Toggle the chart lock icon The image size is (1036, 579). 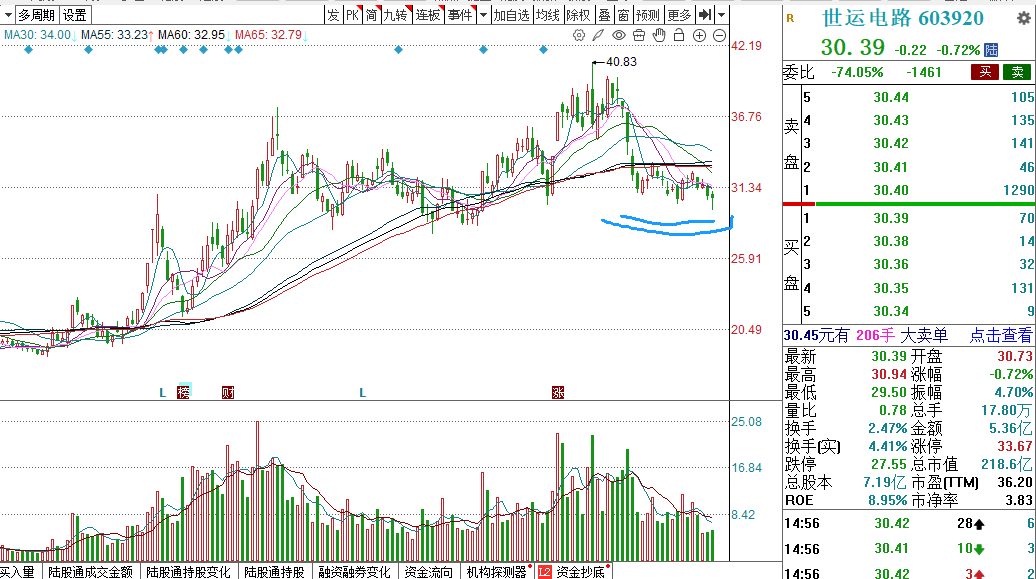point(678,36)
